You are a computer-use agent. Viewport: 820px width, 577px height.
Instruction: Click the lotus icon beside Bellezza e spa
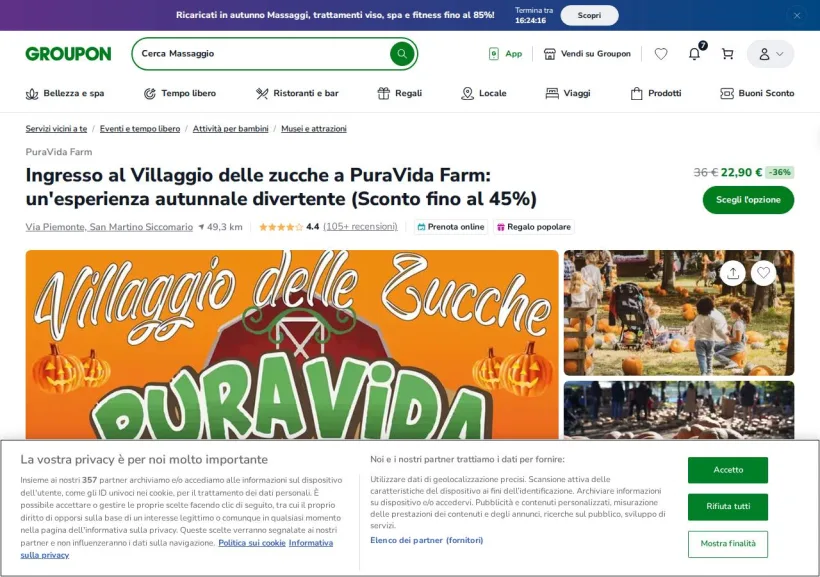click(32, 94)
